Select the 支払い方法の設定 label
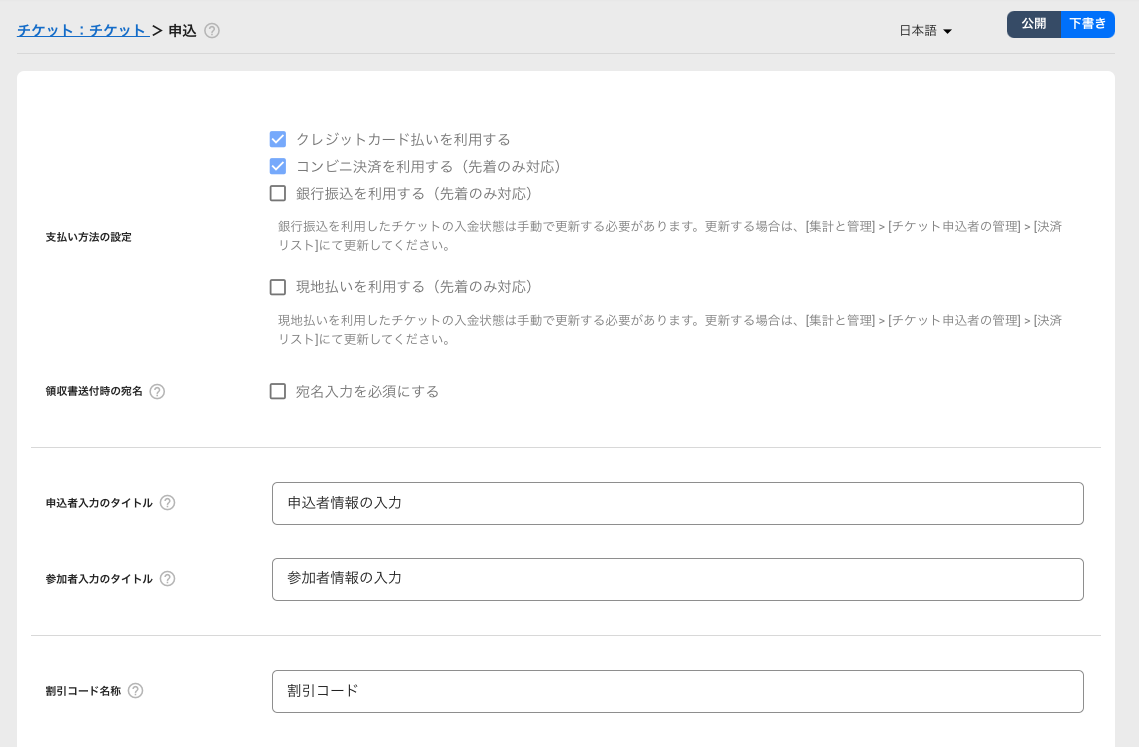 point(89,237)
